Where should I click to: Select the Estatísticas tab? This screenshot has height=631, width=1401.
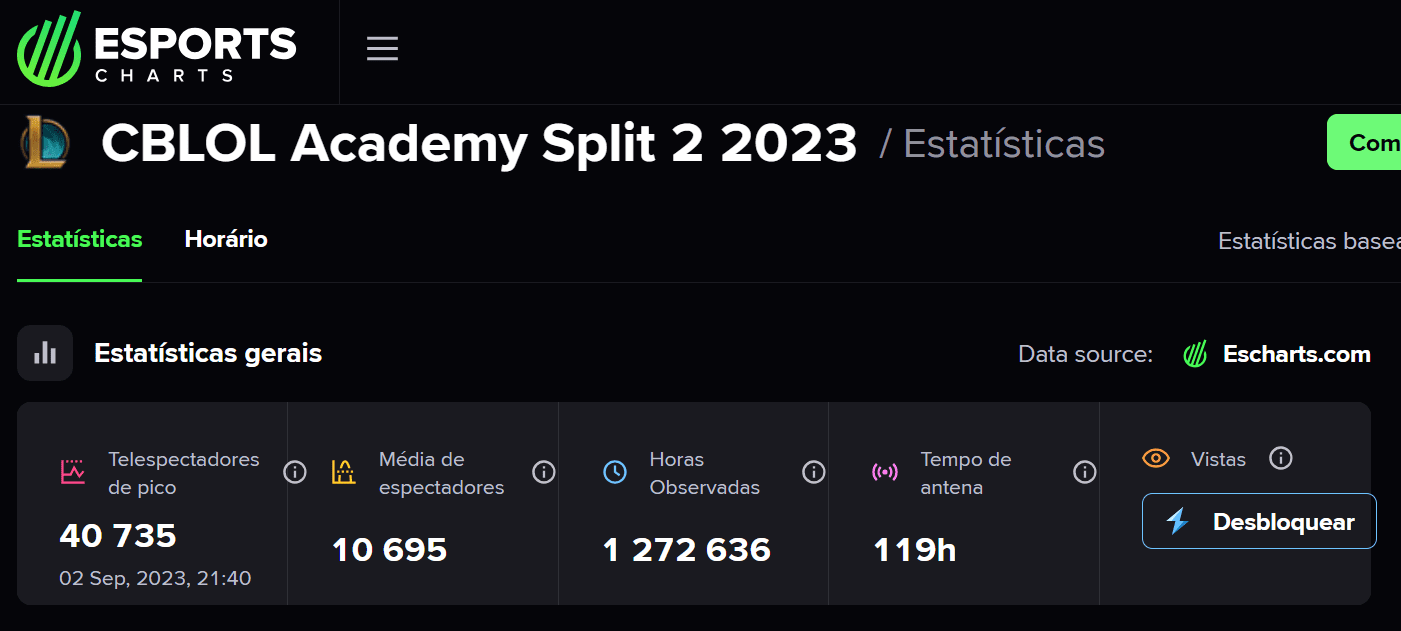click(x=79, y=239)
